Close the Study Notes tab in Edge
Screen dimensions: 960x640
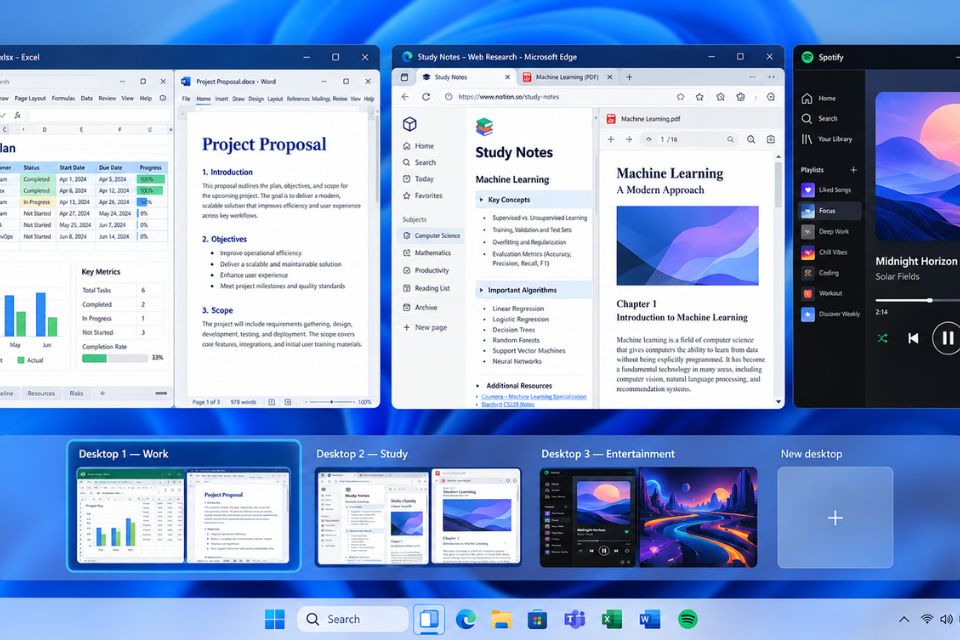pyautogui.click(x=507, y=77)
